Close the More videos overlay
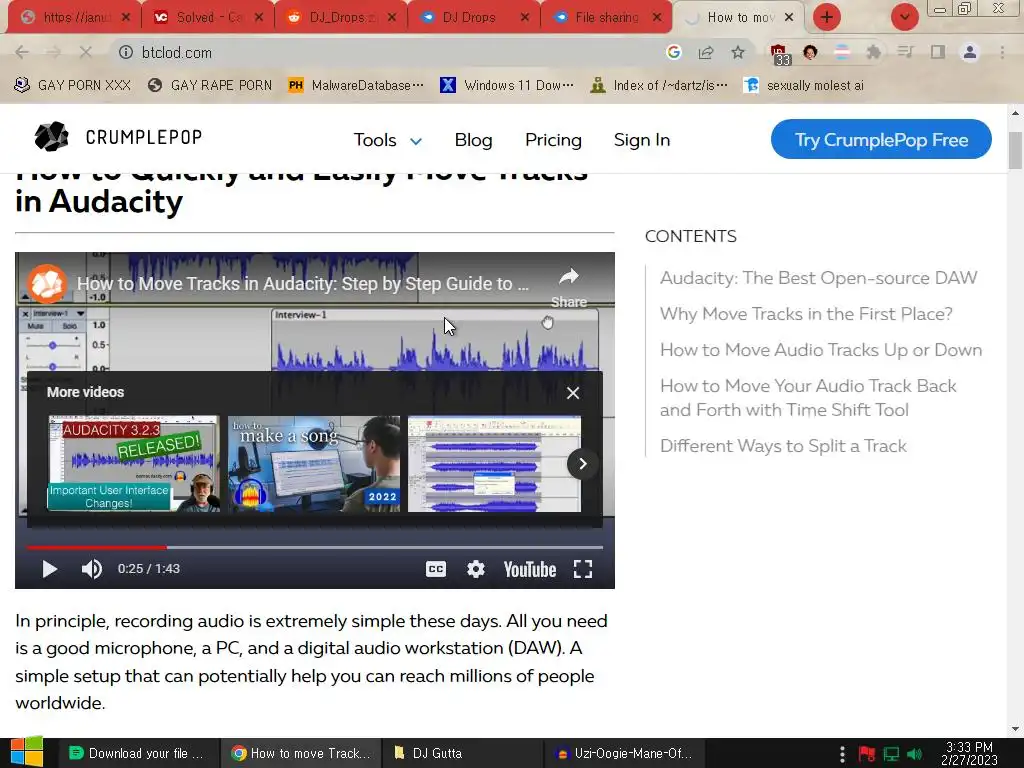 click(573, 392)
